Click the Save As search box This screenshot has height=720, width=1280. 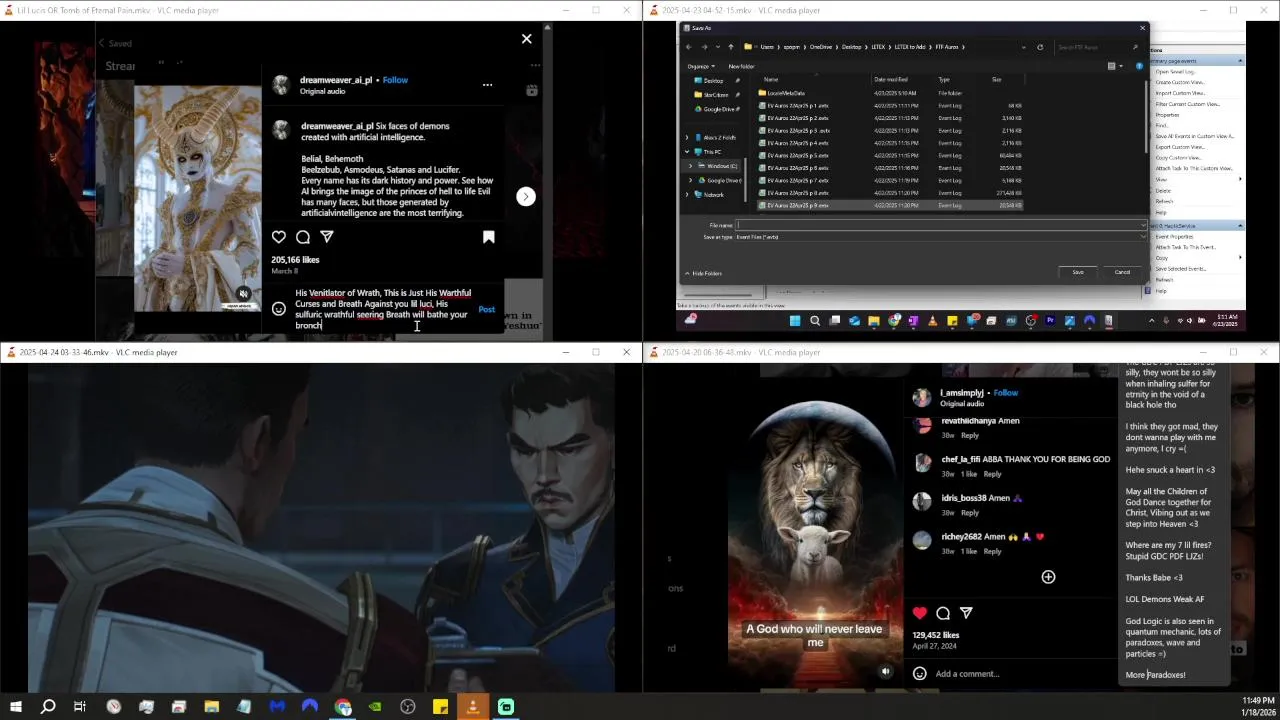[x=1097, y=47]
